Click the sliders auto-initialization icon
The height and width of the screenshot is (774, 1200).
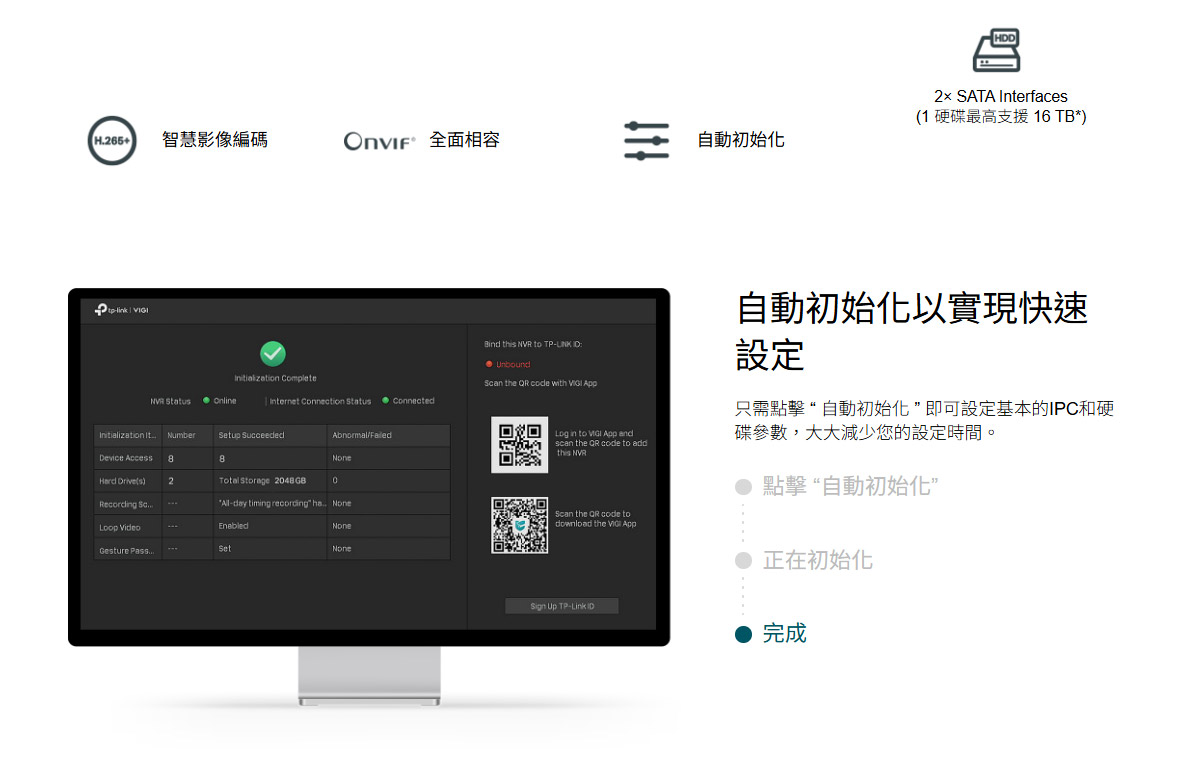click(x=646, y=141)
